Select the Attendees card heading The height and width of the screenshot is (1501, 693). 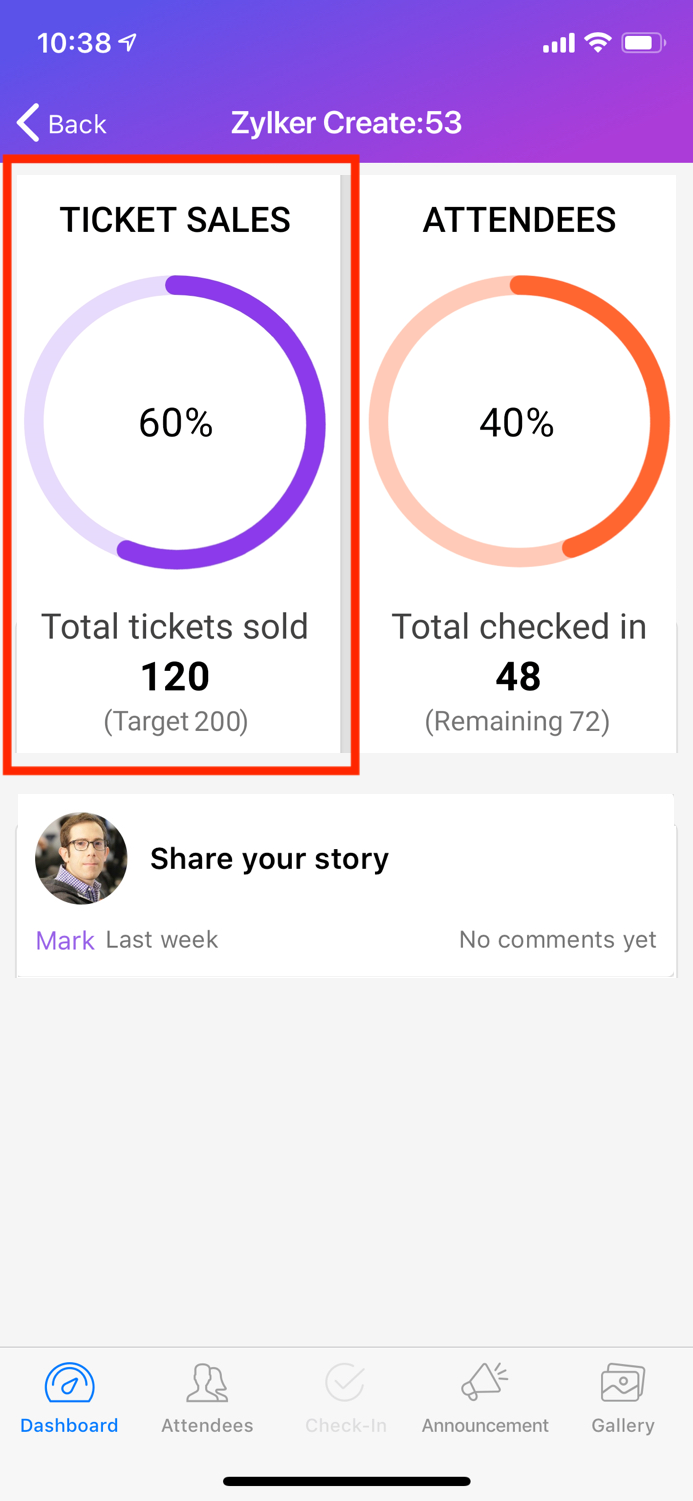(x=519, y=220)
